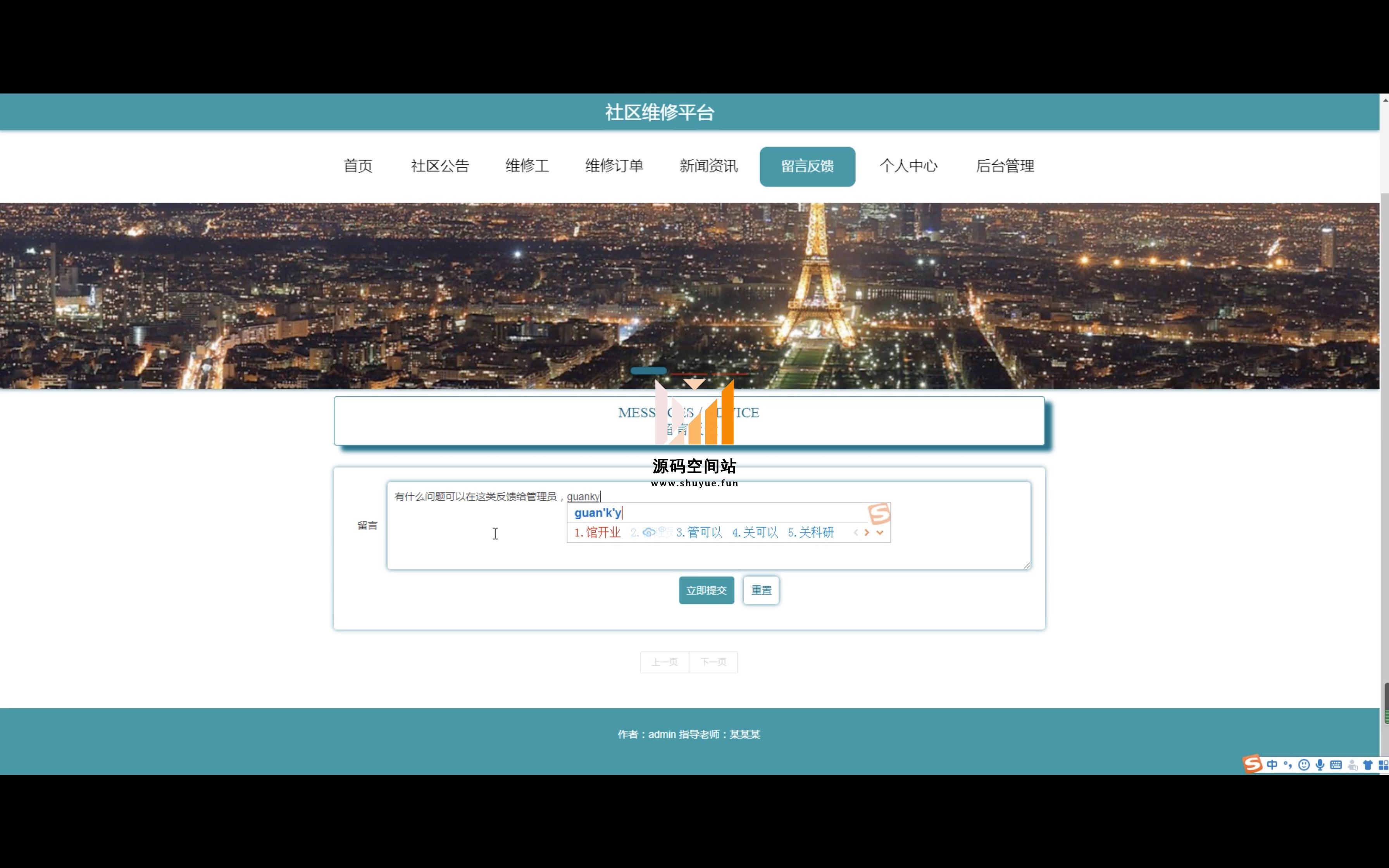Viewport: 1389px width, 868px height.
Task: Click the 上一页 pagination button
Action: (x=664, y=662)
